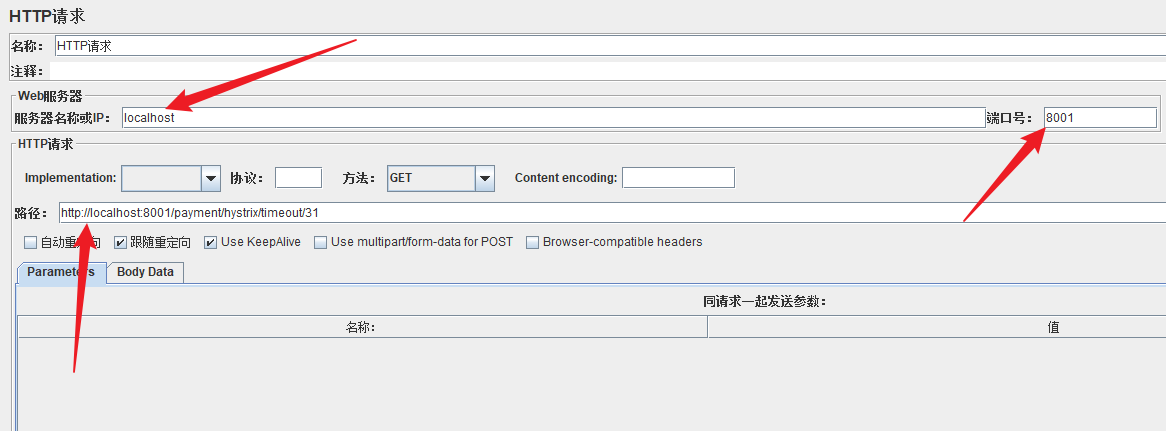Expand the 方法 list with the arrow button
This screenshot has width=1166, height=431.
(485, 178)
